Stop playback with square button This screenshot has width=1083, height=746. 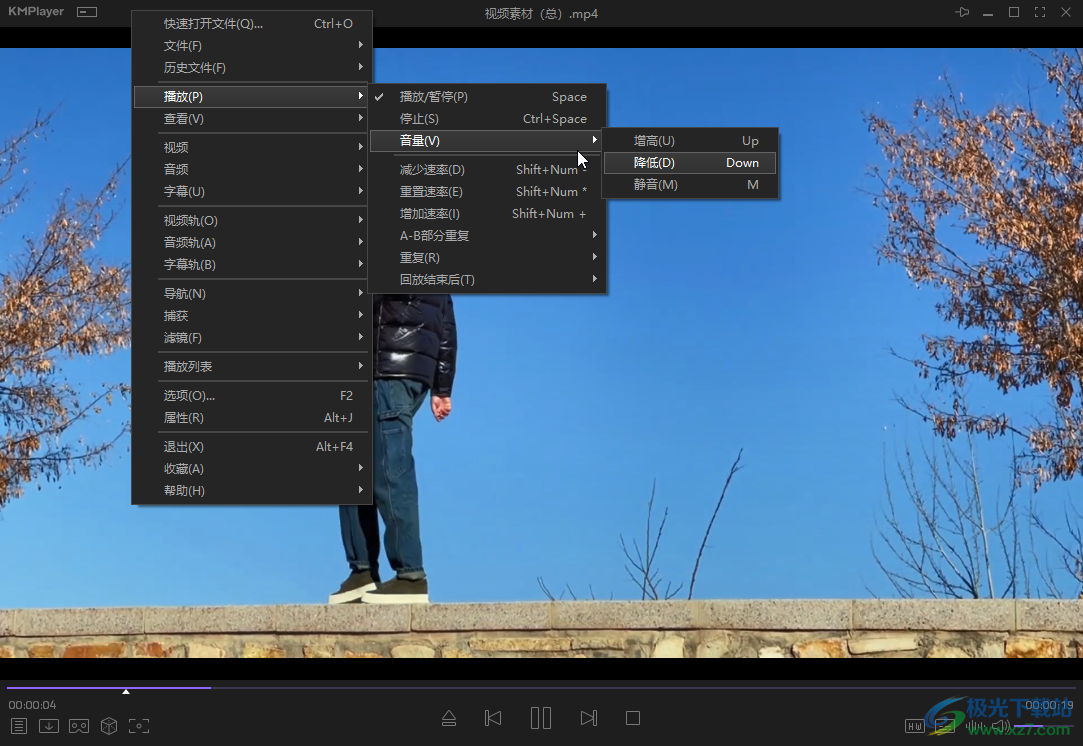coord(633,718)
